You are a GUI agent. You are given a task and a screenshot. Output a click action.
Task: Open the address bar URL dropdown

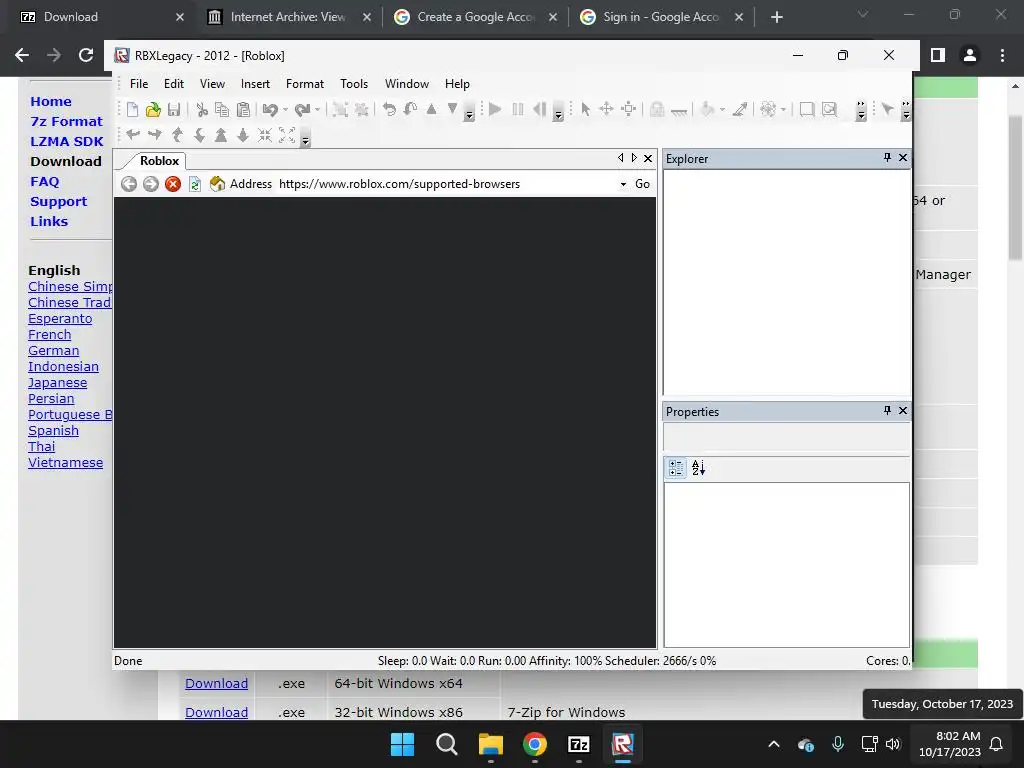(x=623, y=185)
